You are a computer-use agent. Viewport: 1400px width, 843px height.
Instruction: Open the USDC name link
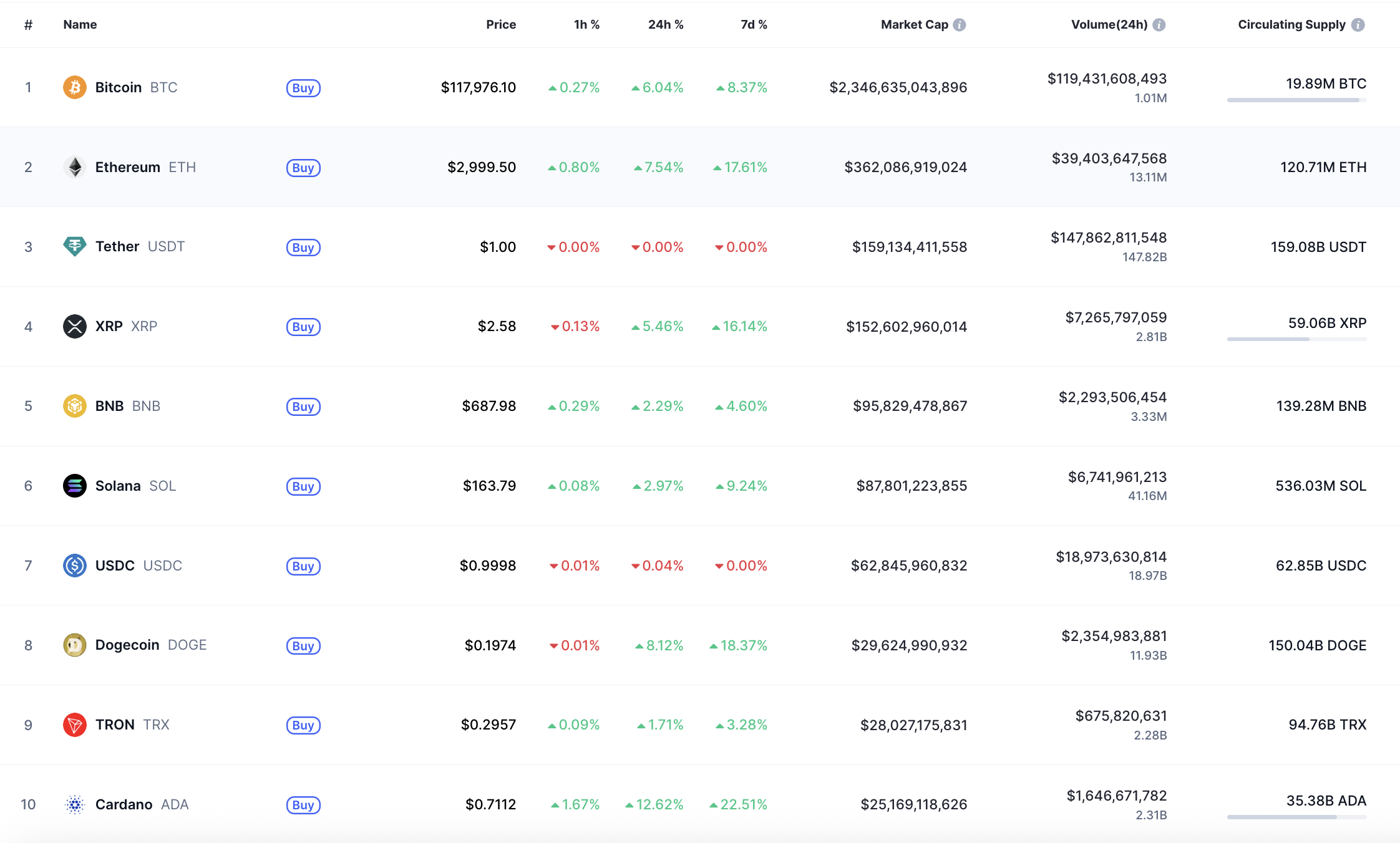pos(115,566)
